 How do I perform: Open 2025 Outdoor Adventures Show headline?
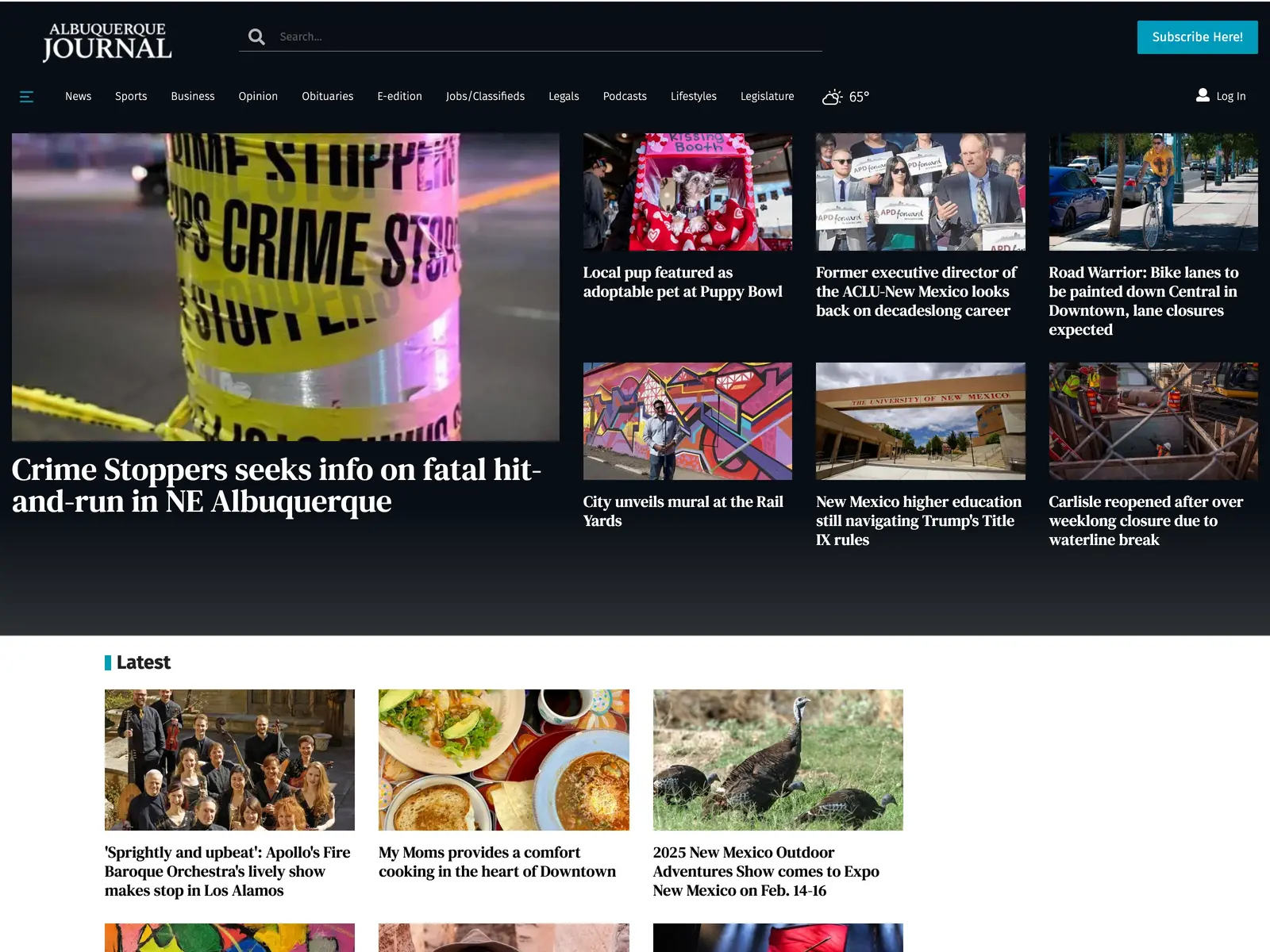[x=766, y=871]
